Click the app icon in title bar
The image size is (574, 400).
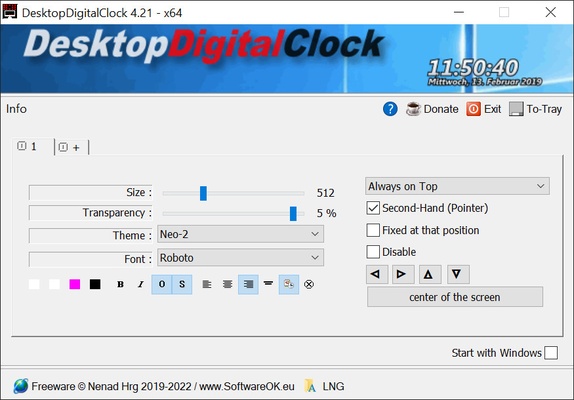pyautogui.click(x=10, y=12)
